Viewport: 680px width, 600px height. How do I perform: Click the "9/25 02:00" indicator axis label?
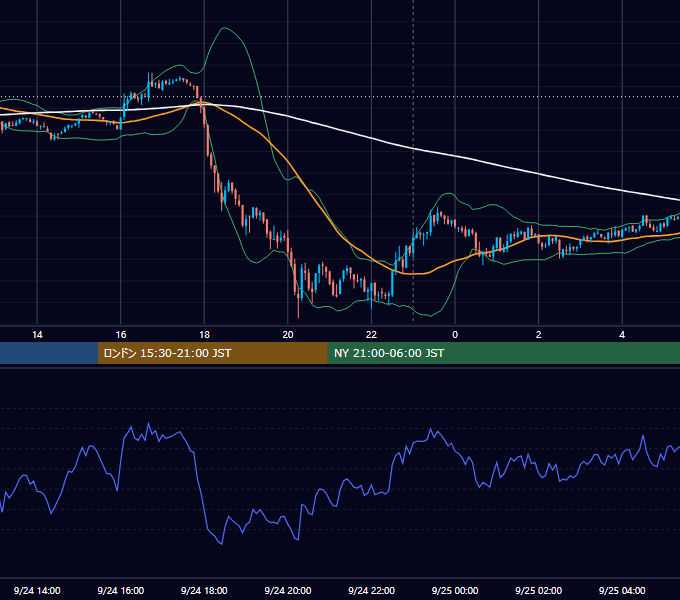(x=538, y=590)
